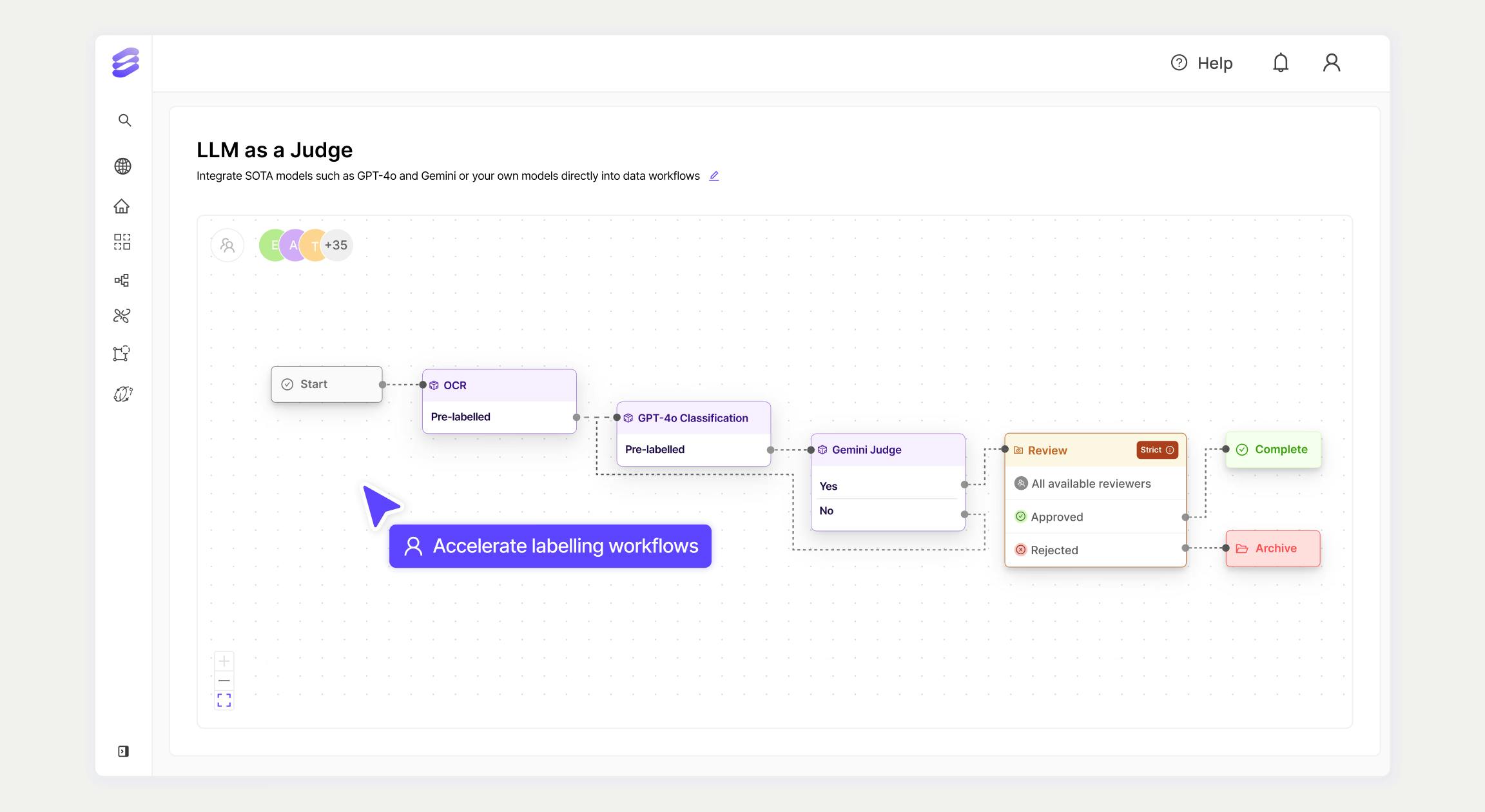The width and height of the screenshot is (1485, 812).
Task: Open the dashed-squares grid sidebar icon
Action: click(122, 242)
